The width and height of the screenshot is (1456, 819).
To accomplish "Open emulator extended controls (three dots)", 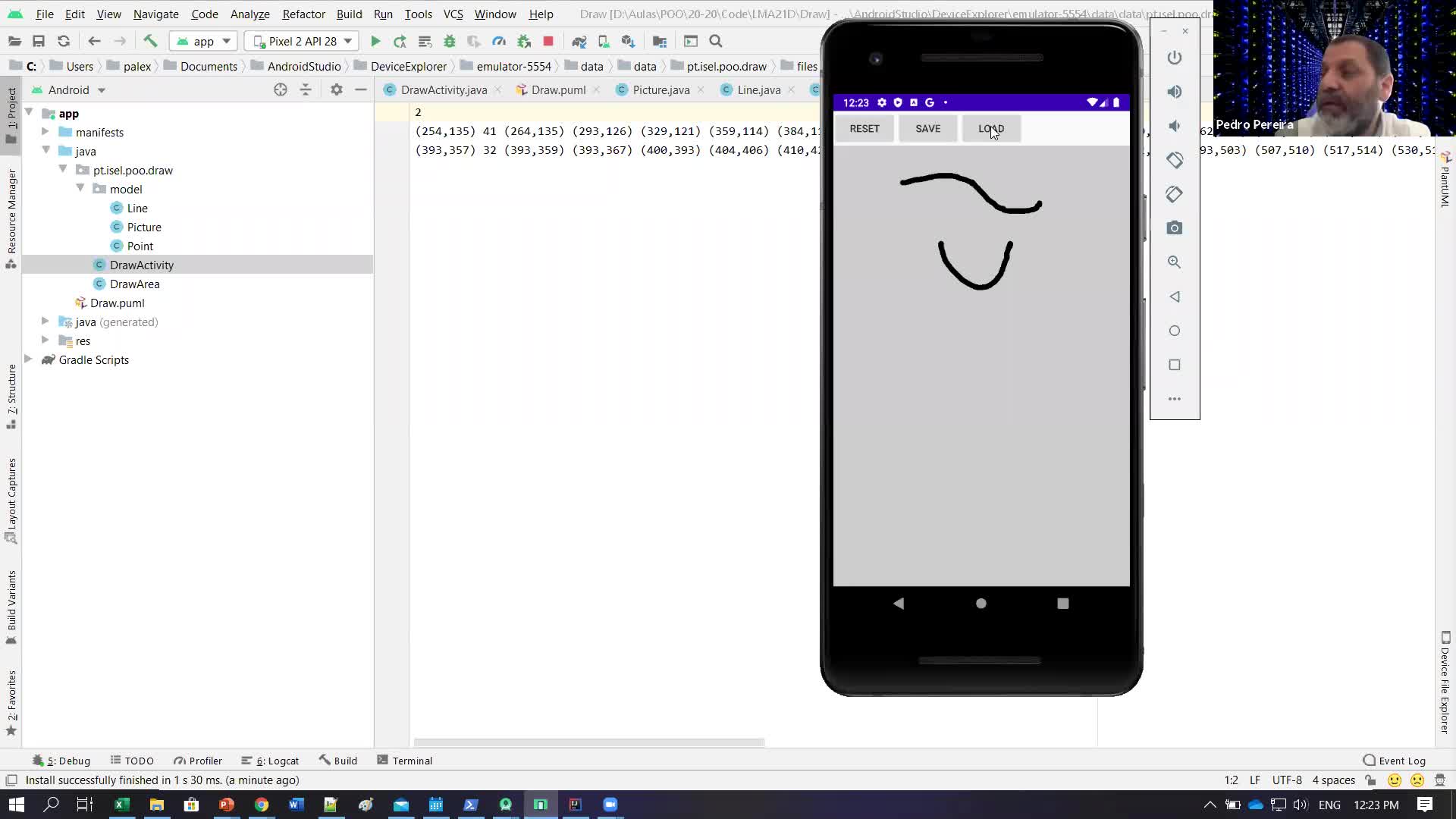I will pos(1175,399).
